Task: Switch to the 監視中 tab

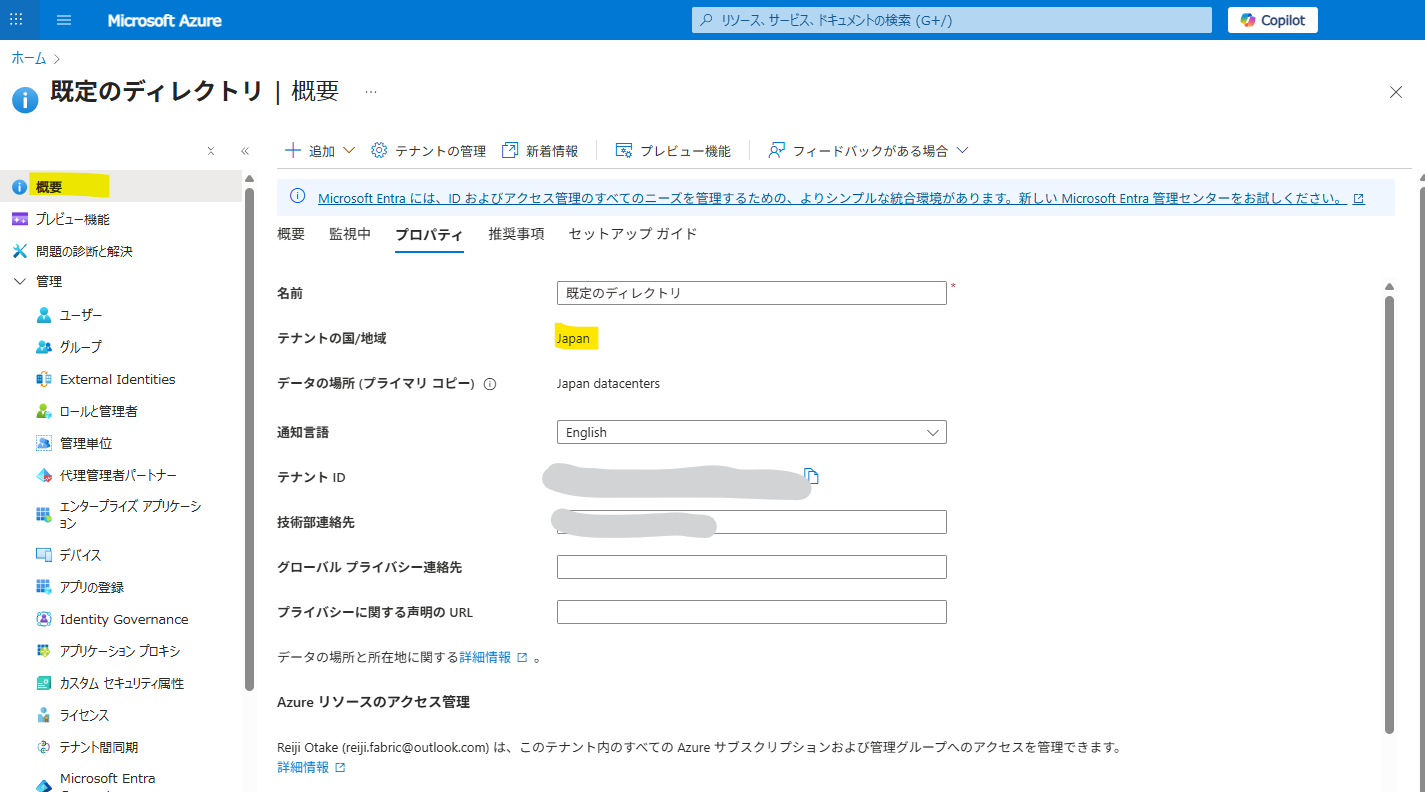Action: pyautogui.click(x=350, y=234)
